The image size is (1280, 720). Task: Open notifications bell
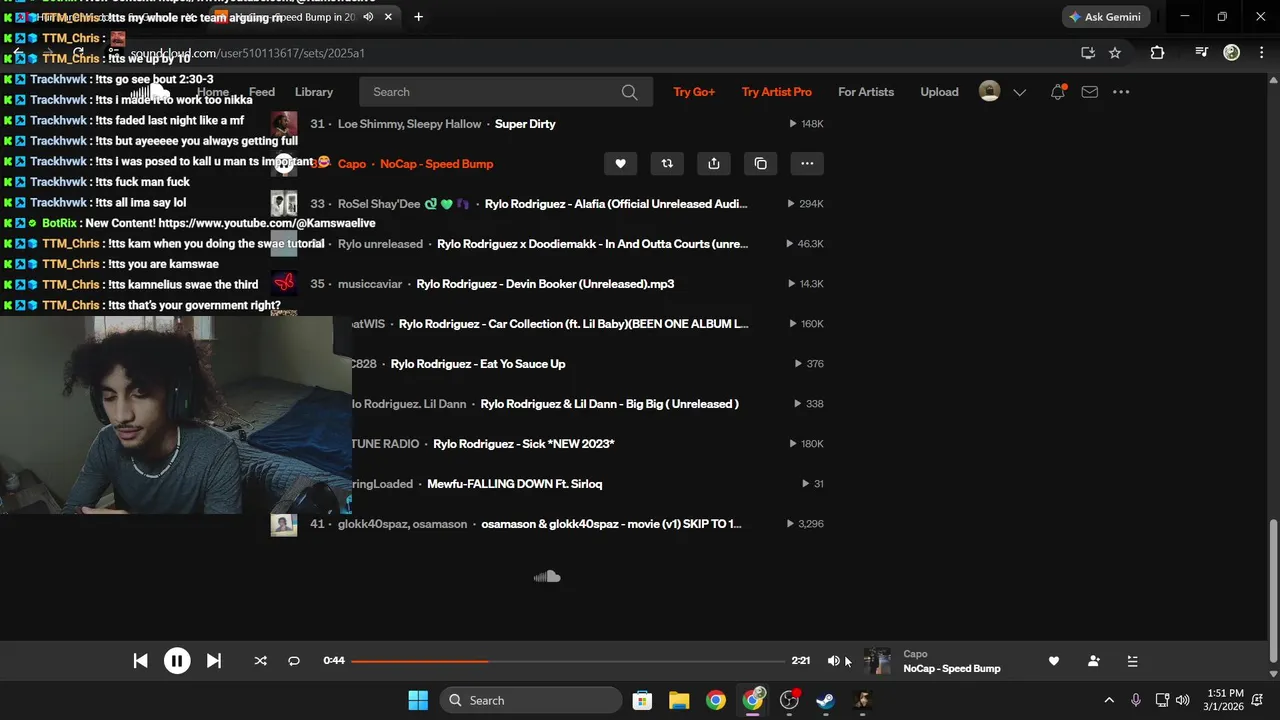tap(1057, 92)
